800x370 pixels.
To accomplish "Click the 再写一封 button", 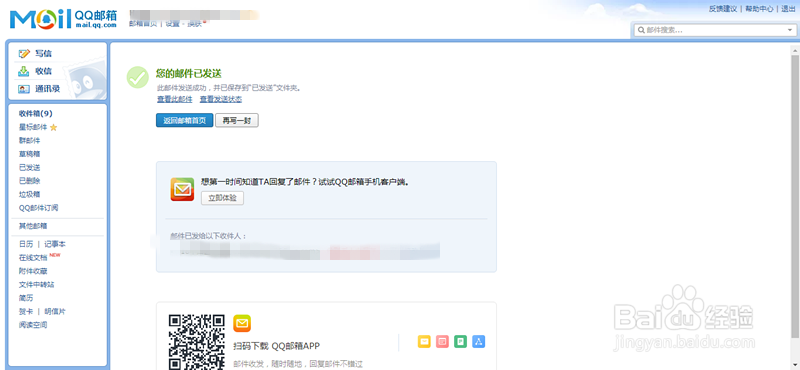I will 237,121.
